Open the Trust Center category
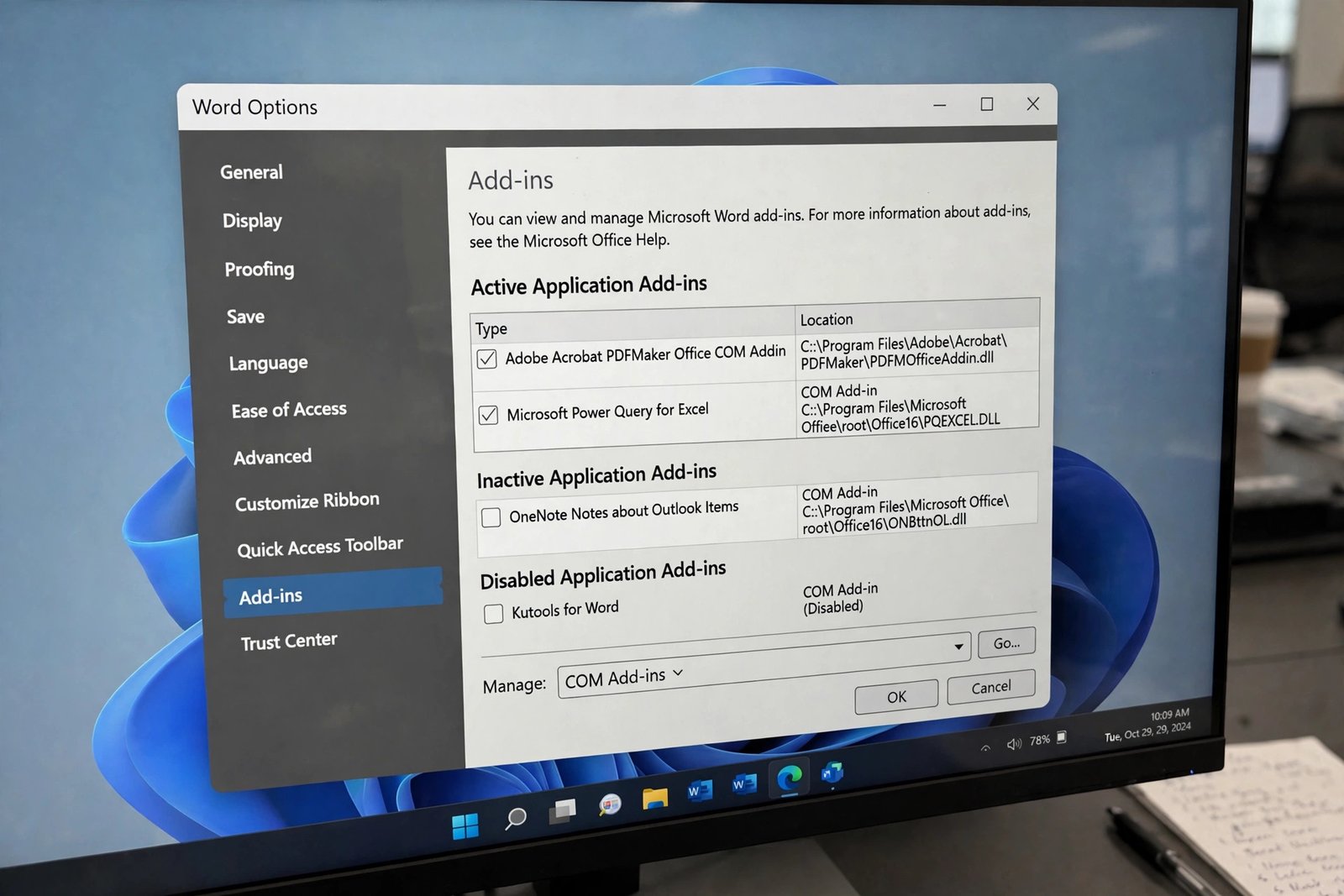The image size is (1344, 896). 289,642
